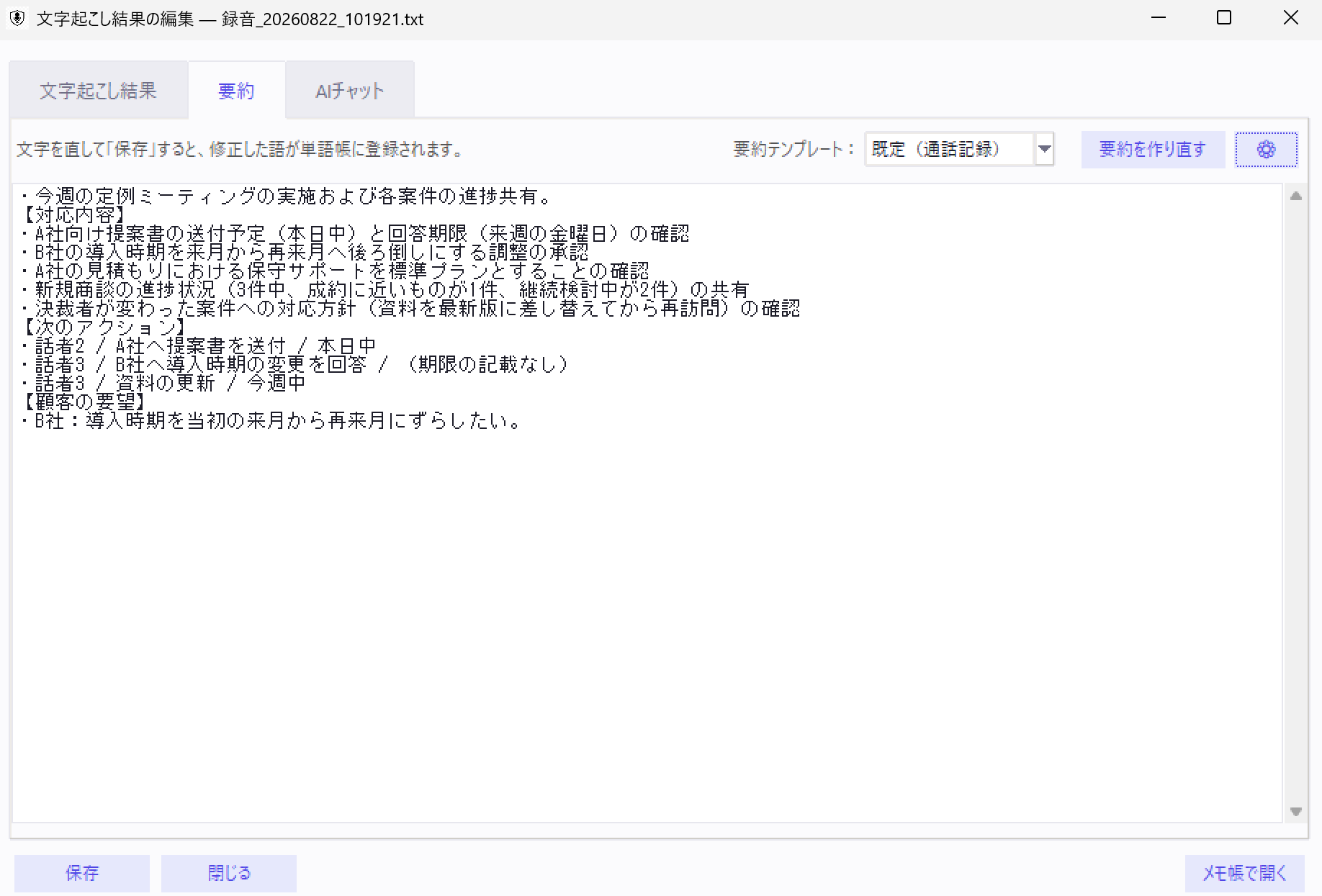Click line starting B社の導入時期を来月から
1322x896 pixels.
[x=304, y=252]
